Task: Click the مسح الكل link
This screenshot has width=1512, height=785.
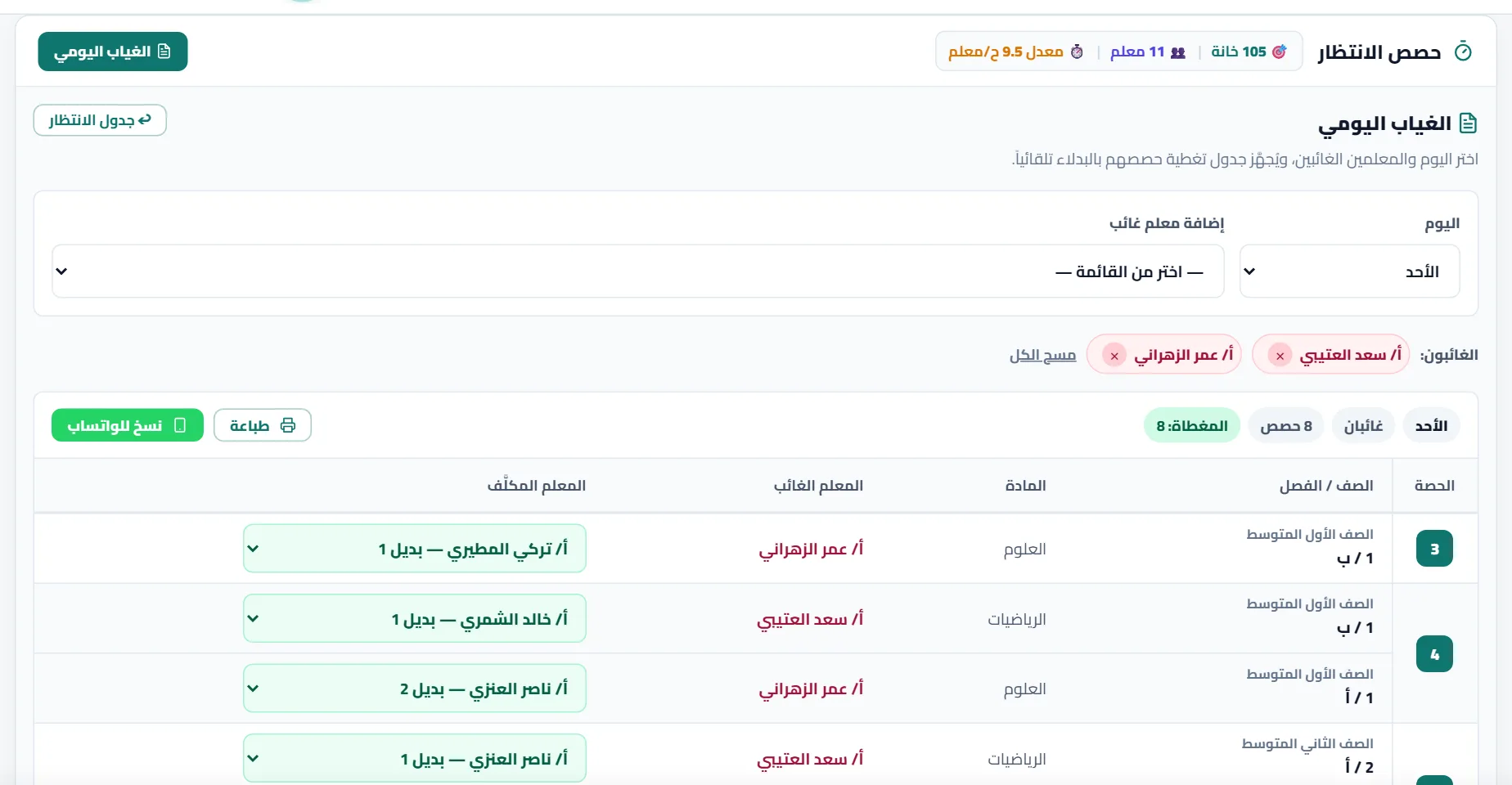Action: point(1042,355)
